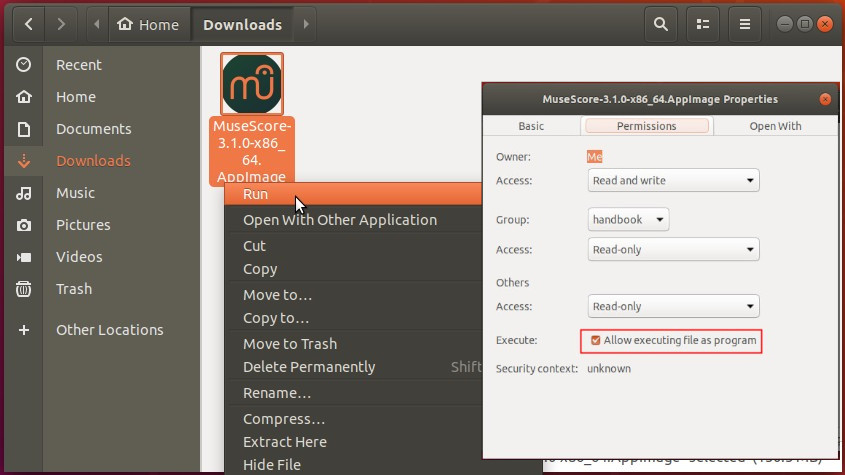Image resolution: width=845 pixels, height=475 pixels.
Task: Click path bar right scroll arrow
Action: tap(306, 24)
